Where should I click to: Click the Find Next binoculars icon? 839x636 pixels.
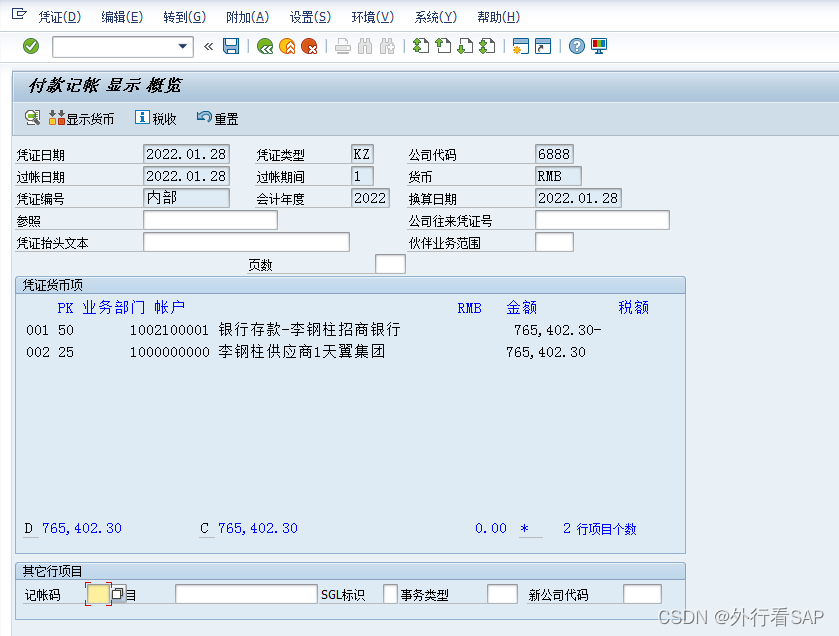(x=387, y=47)
